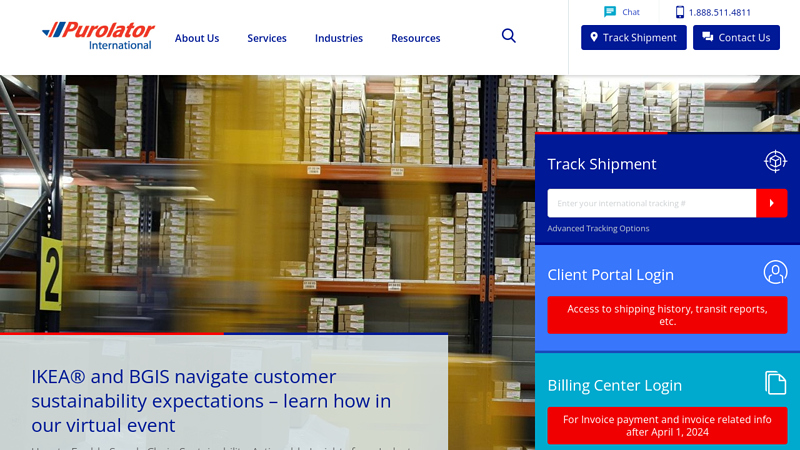
Task: Click the Client Portal Login heading
Action: [x=610, y=274]
